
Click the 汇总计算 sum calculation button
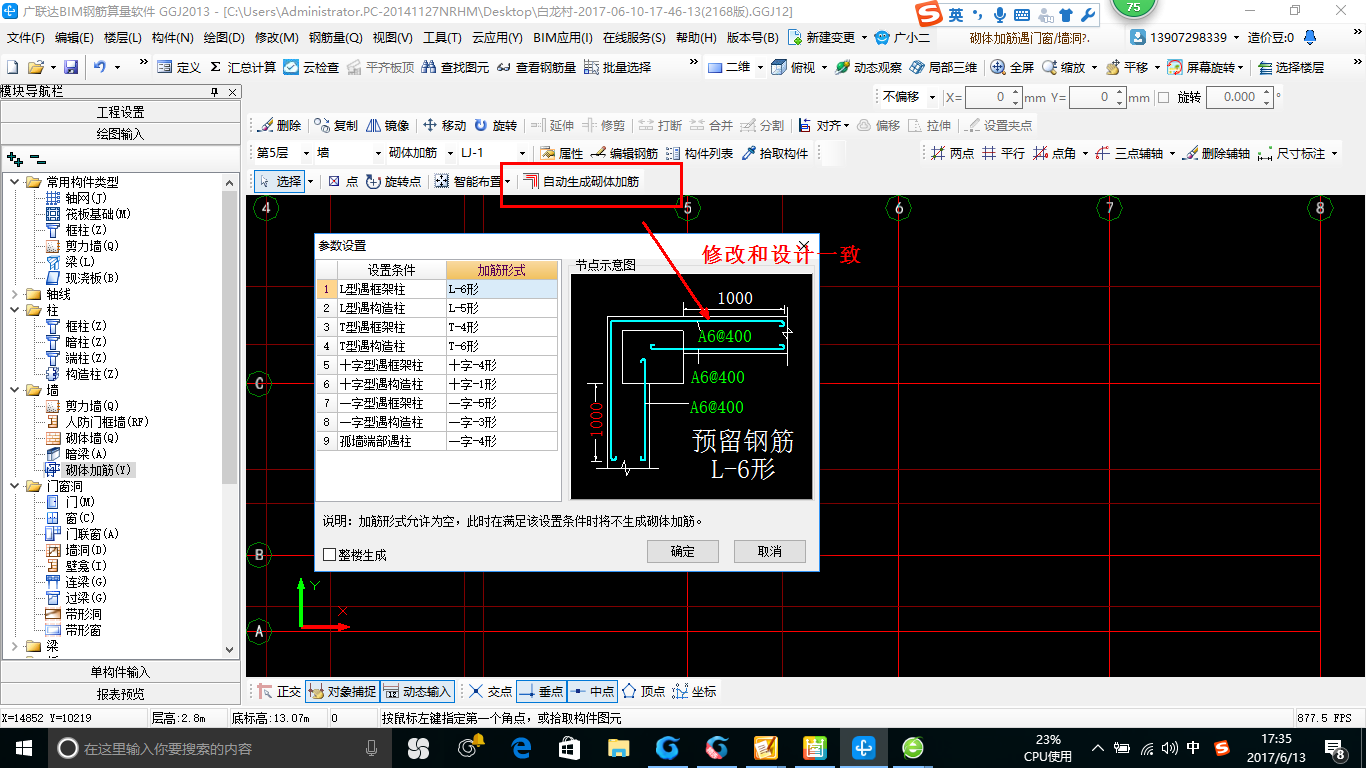pyautogui.click(x=242, y=67)
